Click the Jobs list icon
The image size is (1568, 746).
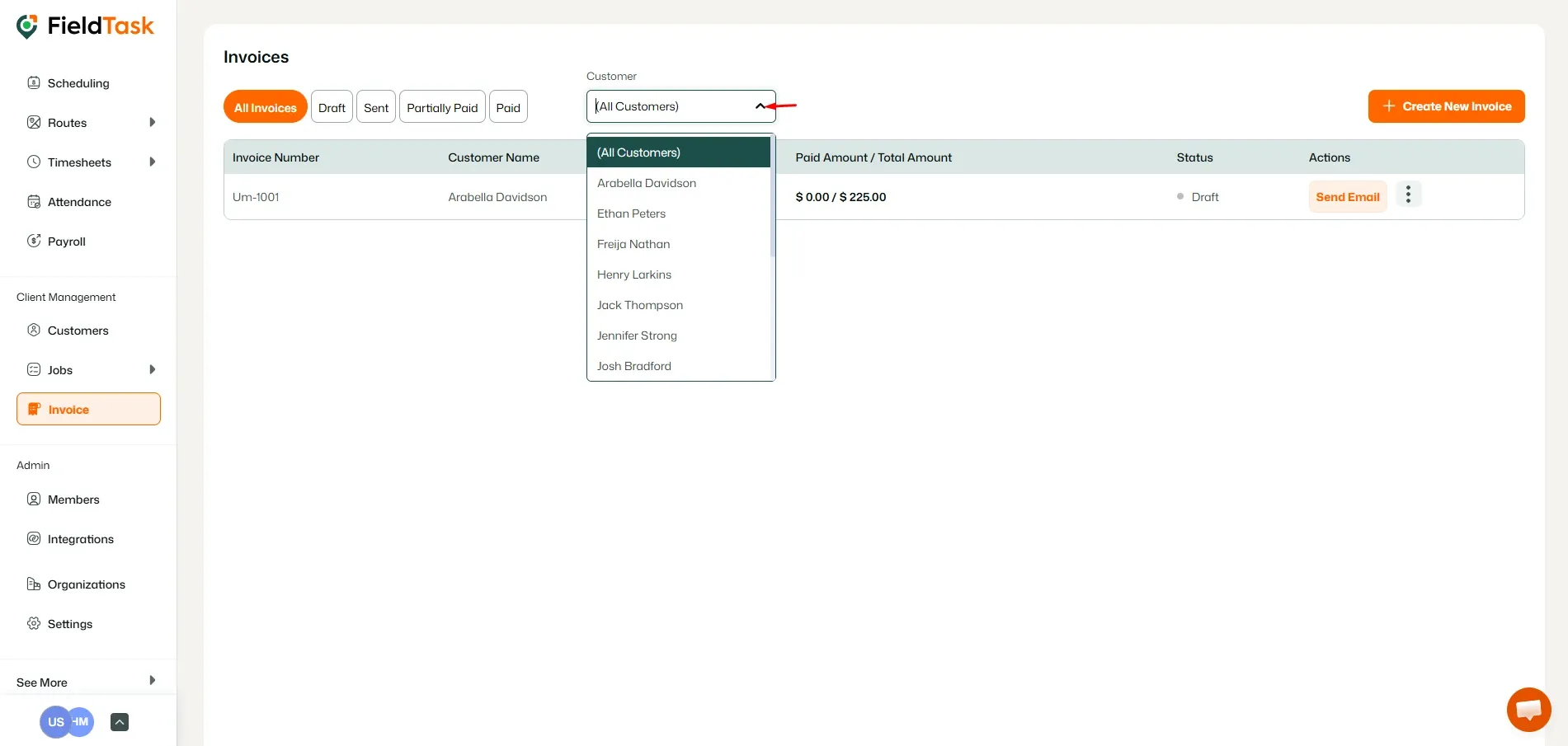coord(34,369)
